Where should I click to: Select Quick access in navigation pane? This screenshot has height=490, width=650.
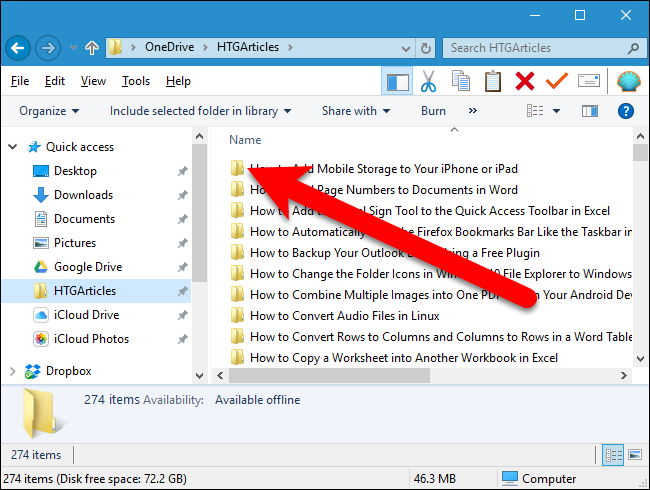[80, 147]
